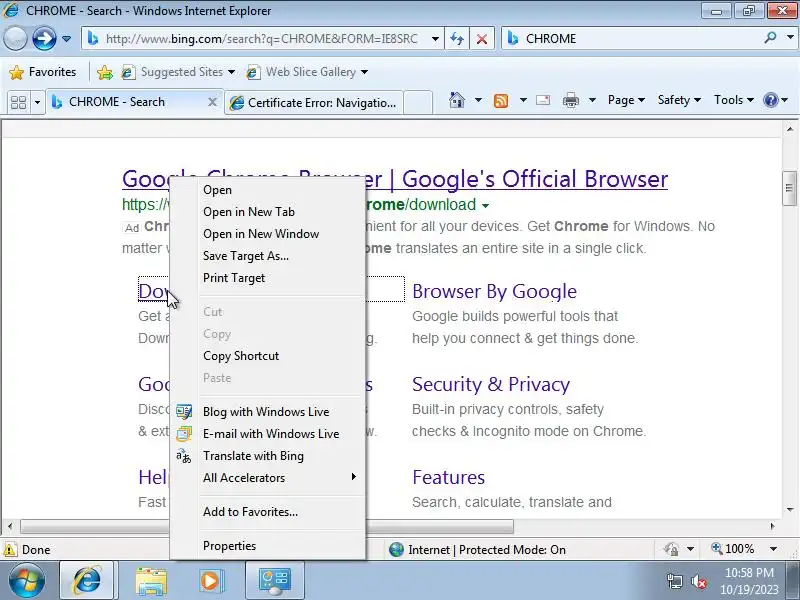The height and width of the screenshot is (600, 800).
Task: Select E-mail with Windows Live
Action: 268,434
